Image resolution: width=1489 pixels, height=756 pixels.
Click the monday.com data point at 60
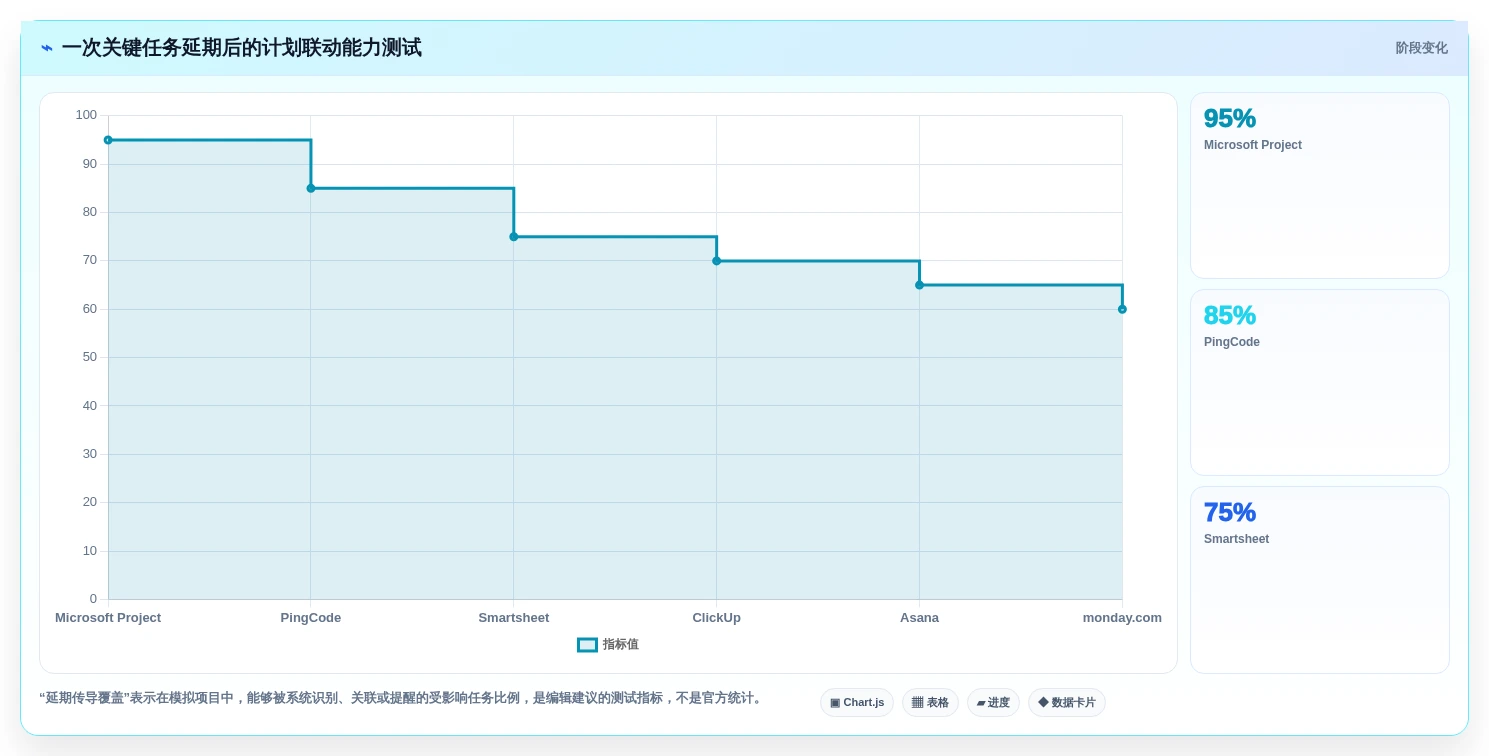pos(1122,309)
